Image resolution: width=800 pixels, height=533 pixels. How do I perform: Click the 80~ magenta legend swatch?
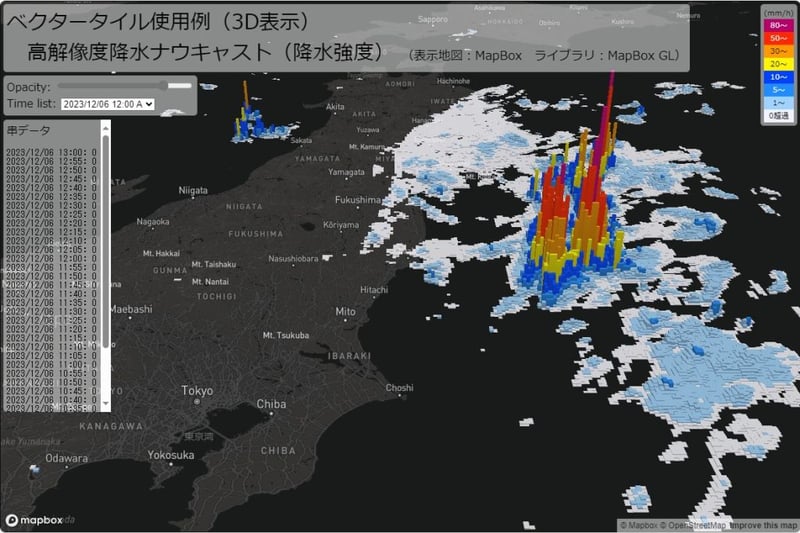coord(777,26)
